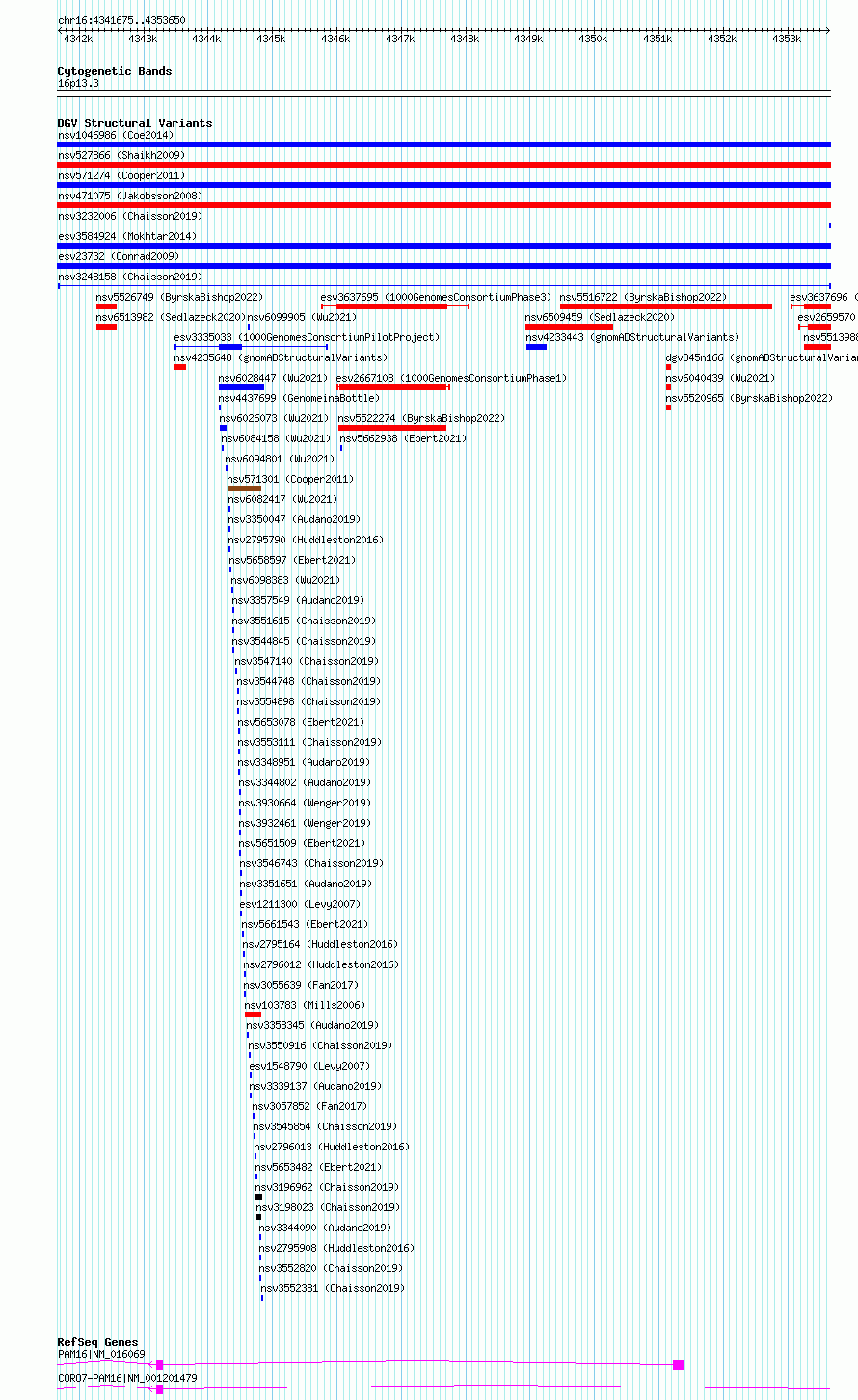Click nsv3547140 (Chaisson2019) label

click(307, 661)
